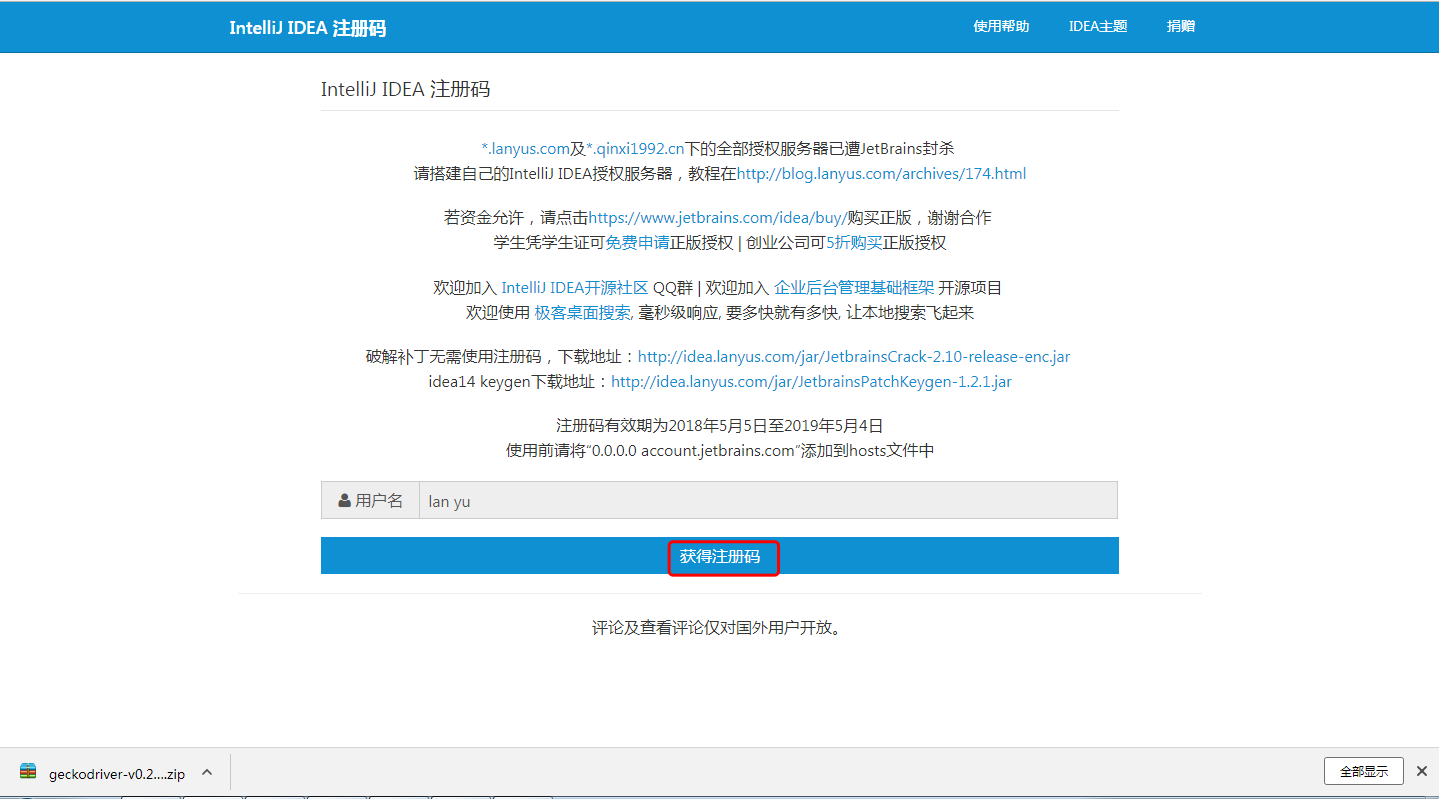Image resolution: width=1439 pixels, height=799 pixels.
Task: Download JetbrainsPatchKeygen-1.2.1.jar link
Action: pyautogui.click(x=811, y=381)
